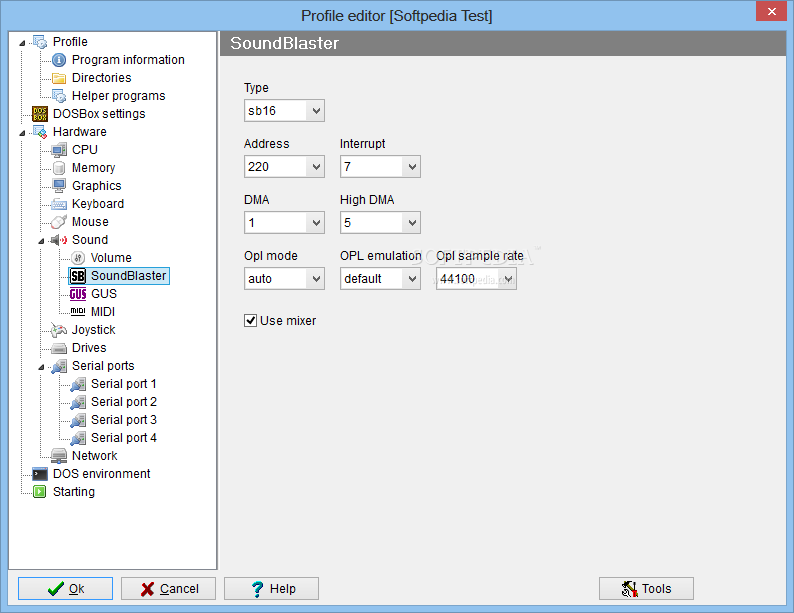Image resolution: width=794 pixels, height=613 pixels.
Task: Select the Graphics tree item
Action: [97, 186]
